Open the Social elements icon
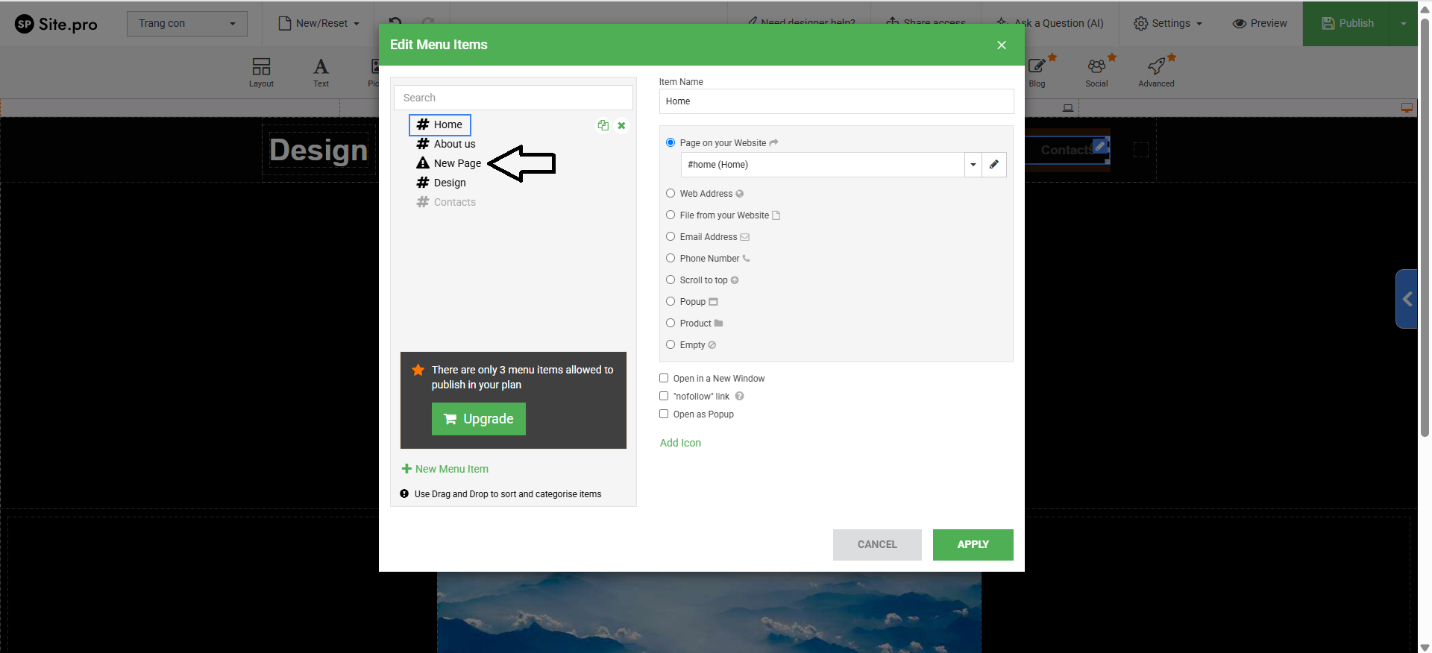This screenshot has width=1432, height=653. pos(1097,71)
